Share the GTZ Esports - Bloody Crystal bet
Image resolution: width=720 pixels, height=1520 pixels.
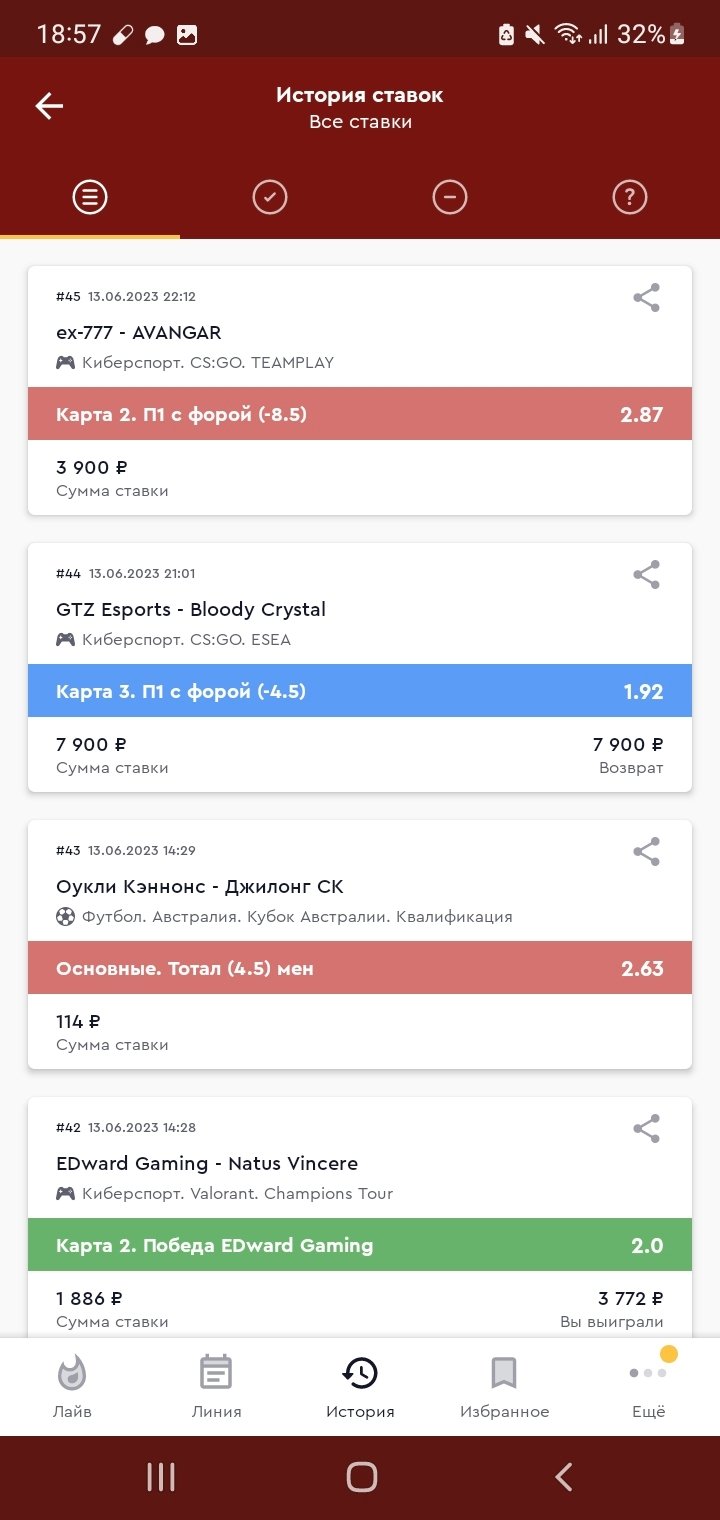point(647,575)
